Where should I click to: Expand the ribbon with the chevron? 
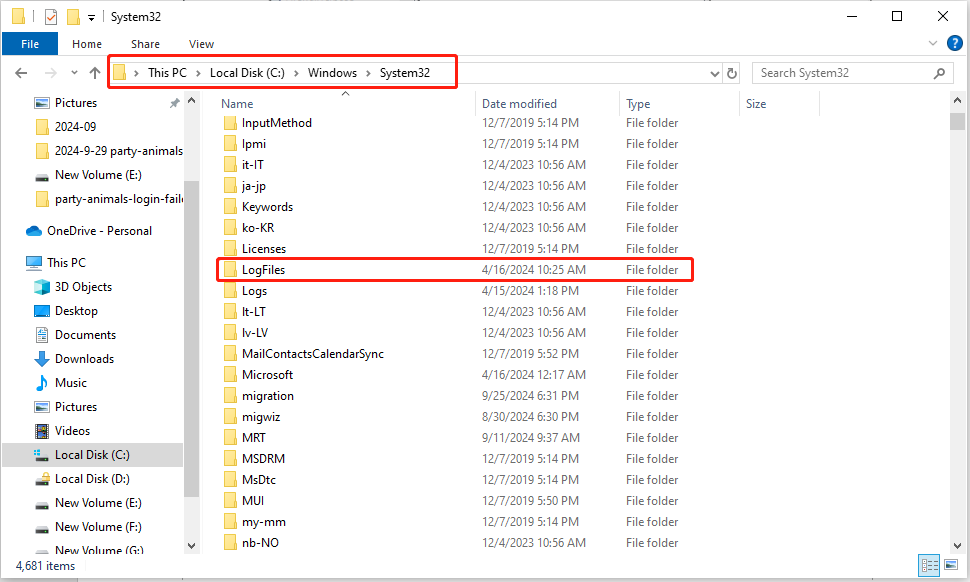click(933, 43)
